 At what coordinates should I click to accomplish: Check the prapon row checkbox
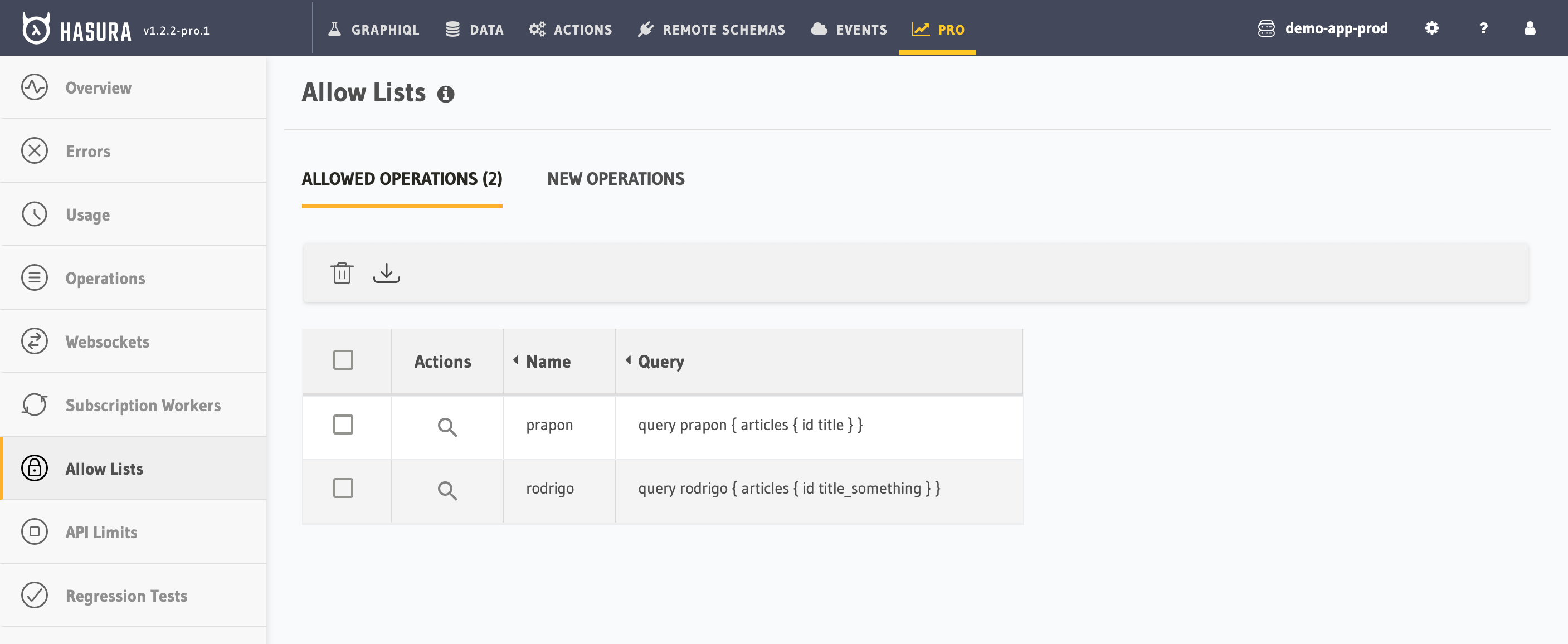click(343, 425)
